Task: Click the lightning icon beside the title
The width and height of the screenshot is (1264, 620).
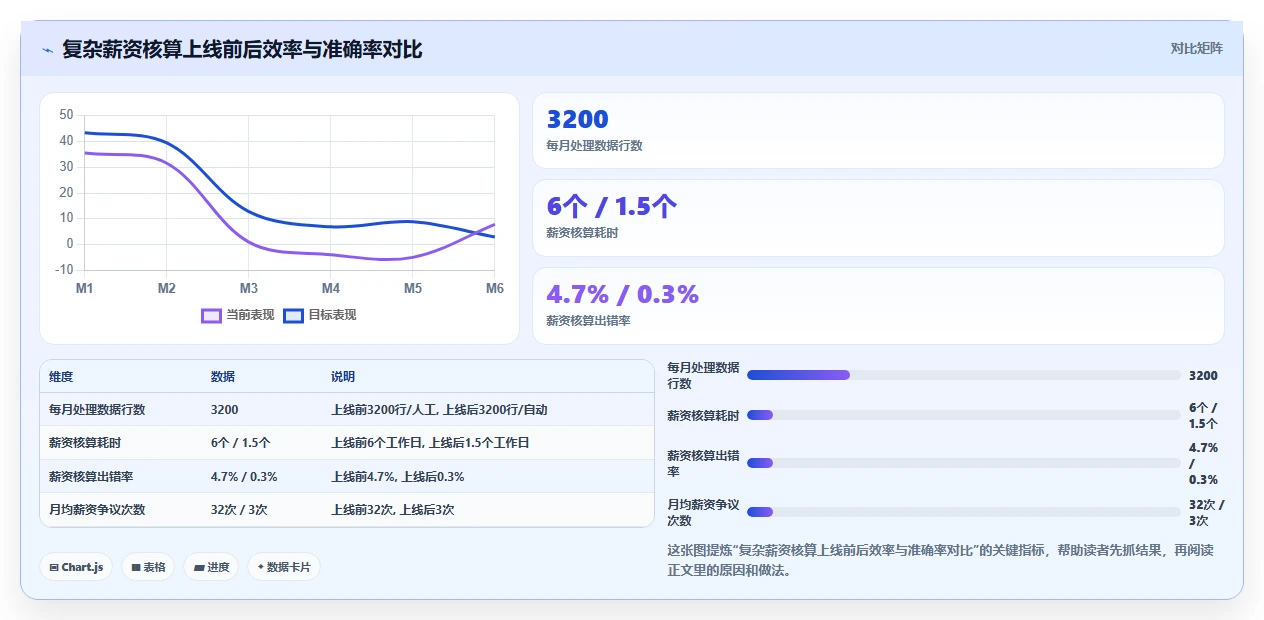Action: [48, 49]
